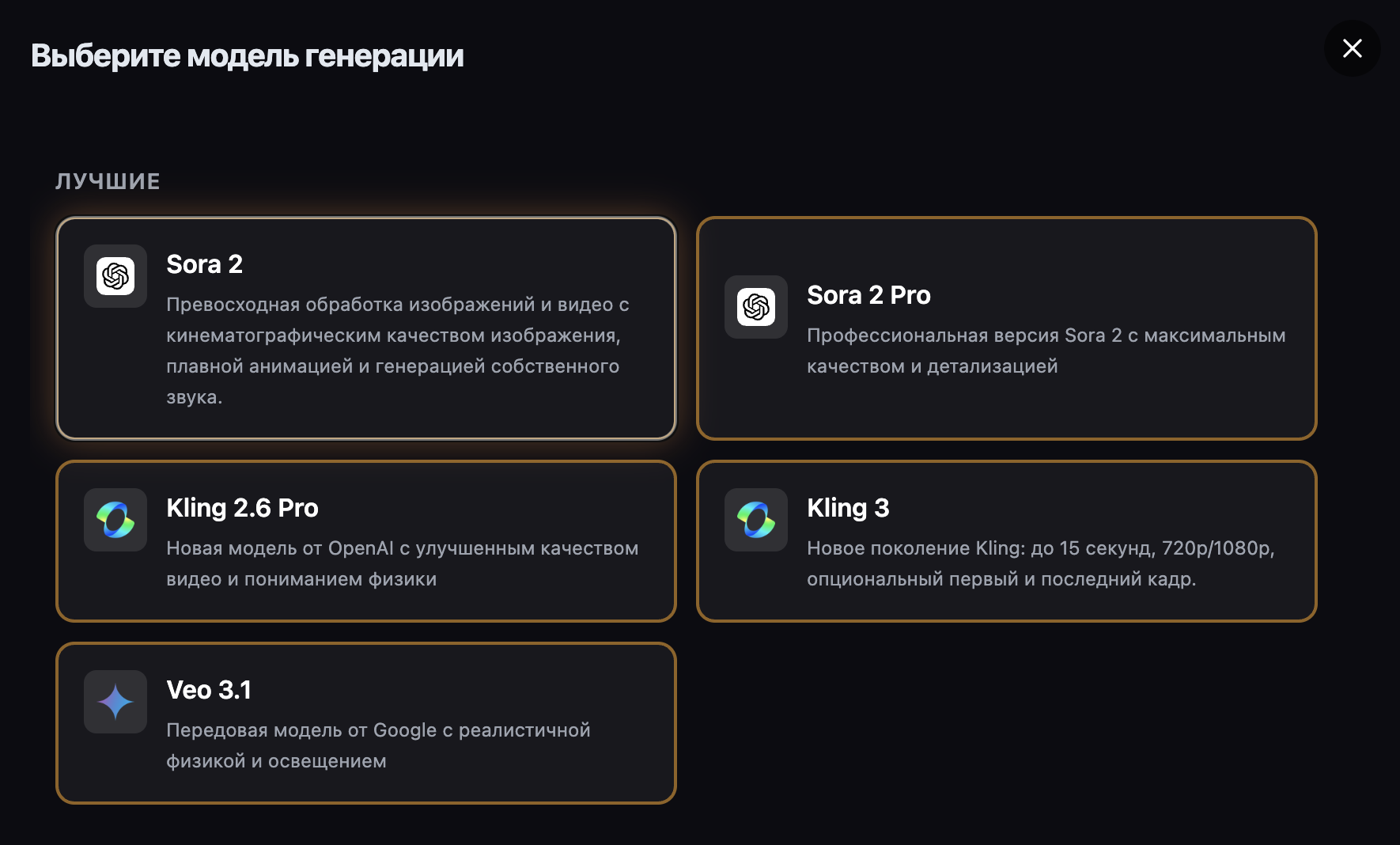This screenshot has height=845, width=1400.
Task: Click the swirl icon beside Kling 2.6 Pro
Action: tap(115, 520)
